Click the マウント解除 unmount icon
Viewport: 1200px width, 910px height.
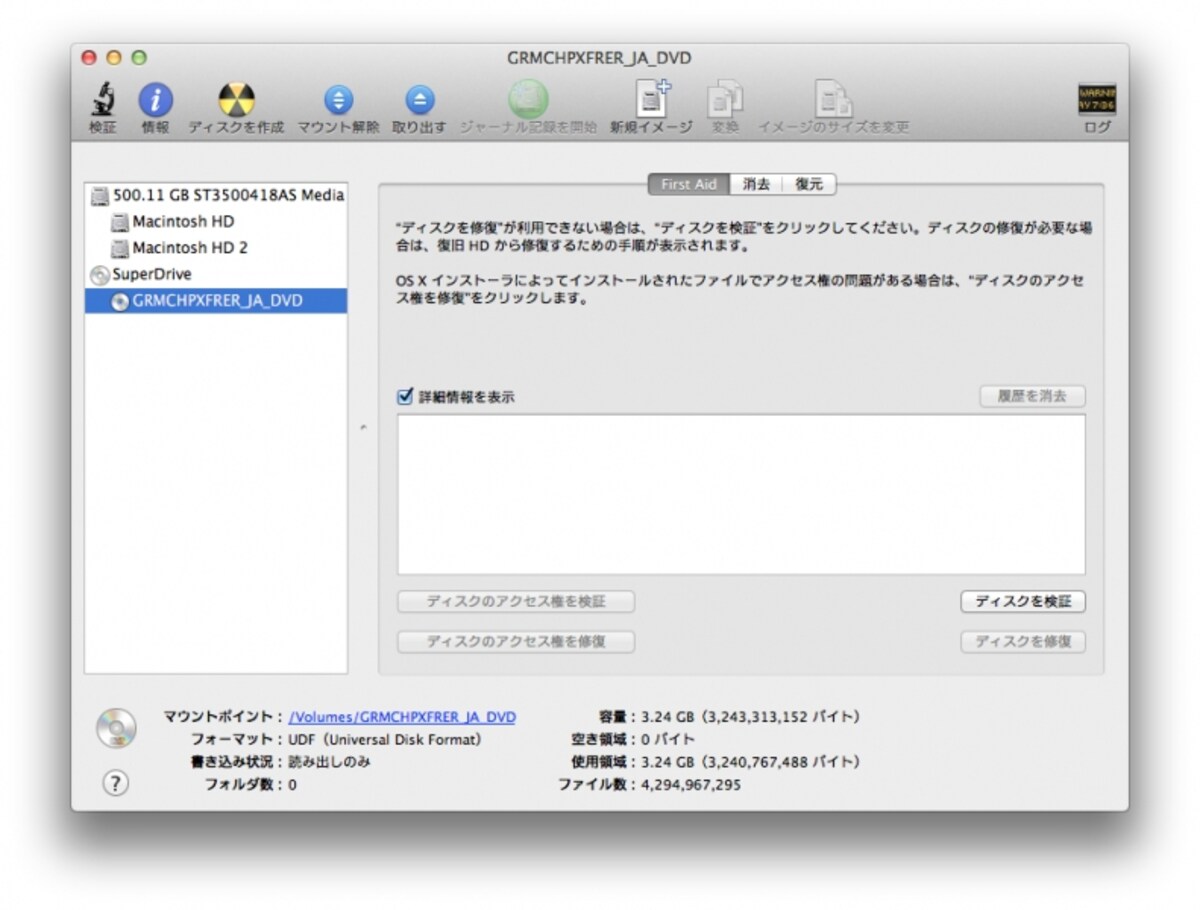click(x=338, y=99)
